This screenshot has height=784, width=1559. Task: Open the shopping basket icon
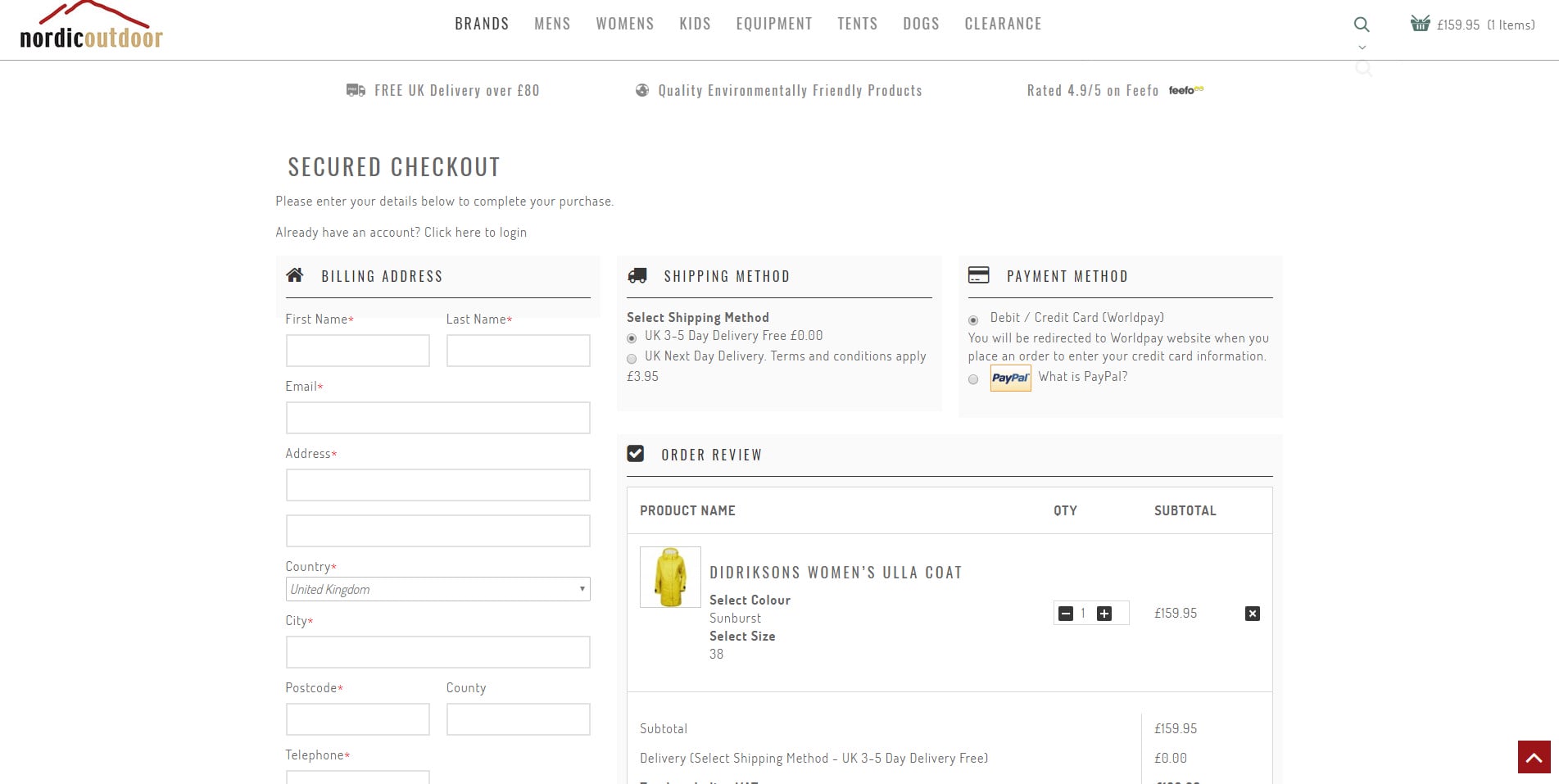[x=1420, y=23]
